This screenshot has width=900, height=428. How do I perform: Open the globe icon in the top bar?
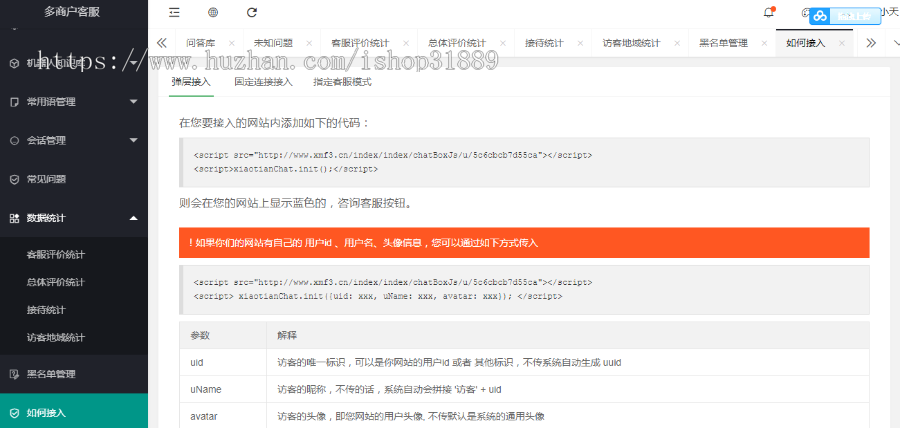[213, 13]
